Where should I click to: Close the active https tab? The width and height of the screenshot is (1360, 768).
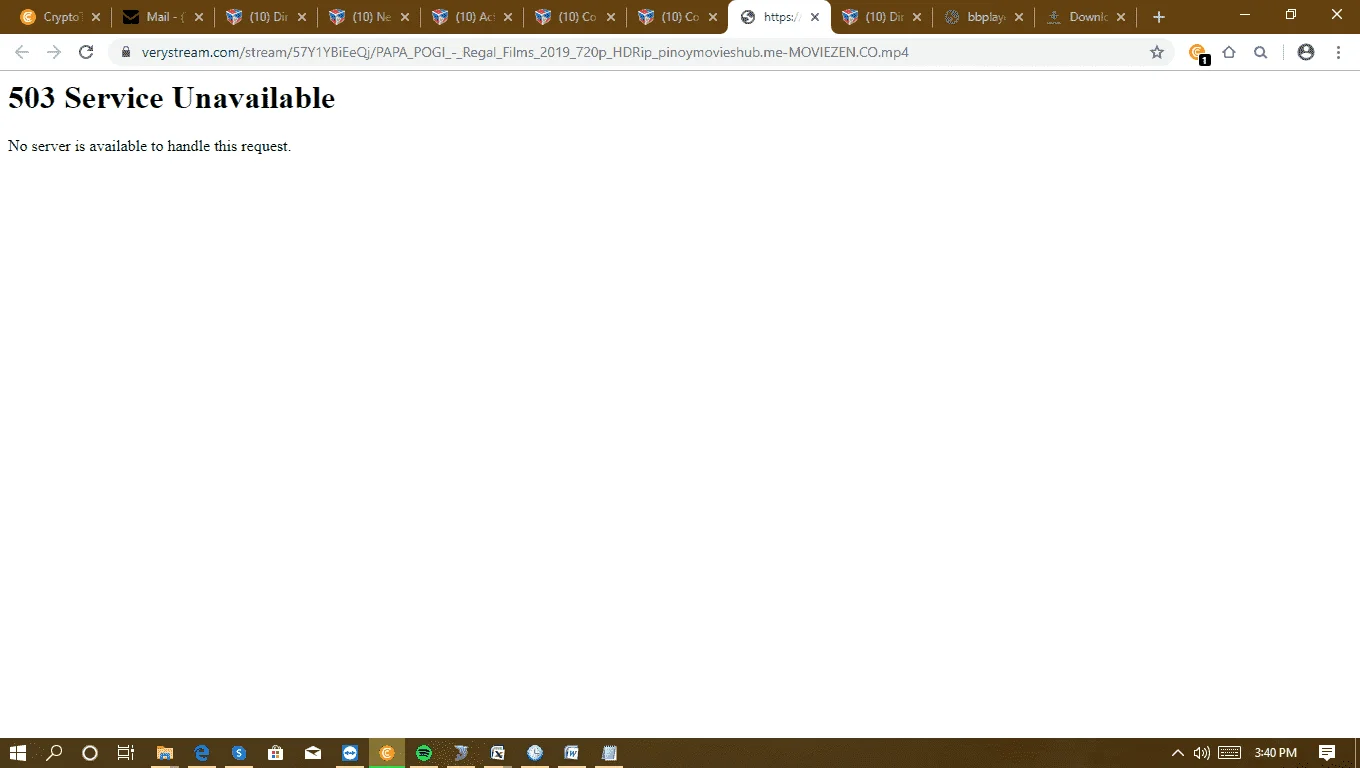[x=815, y=17]
